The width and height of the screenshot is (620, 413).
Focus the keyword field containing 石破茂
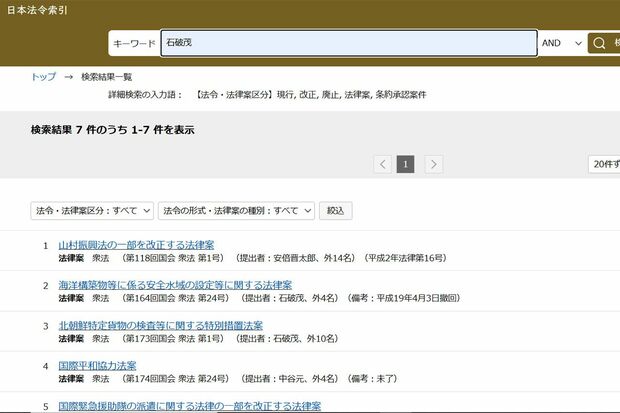point(349,43)
